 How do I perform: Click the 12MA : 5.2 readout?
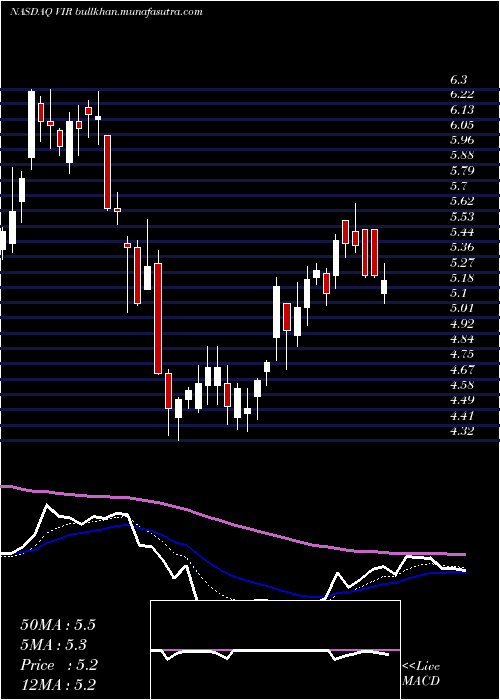pos(58,685)
